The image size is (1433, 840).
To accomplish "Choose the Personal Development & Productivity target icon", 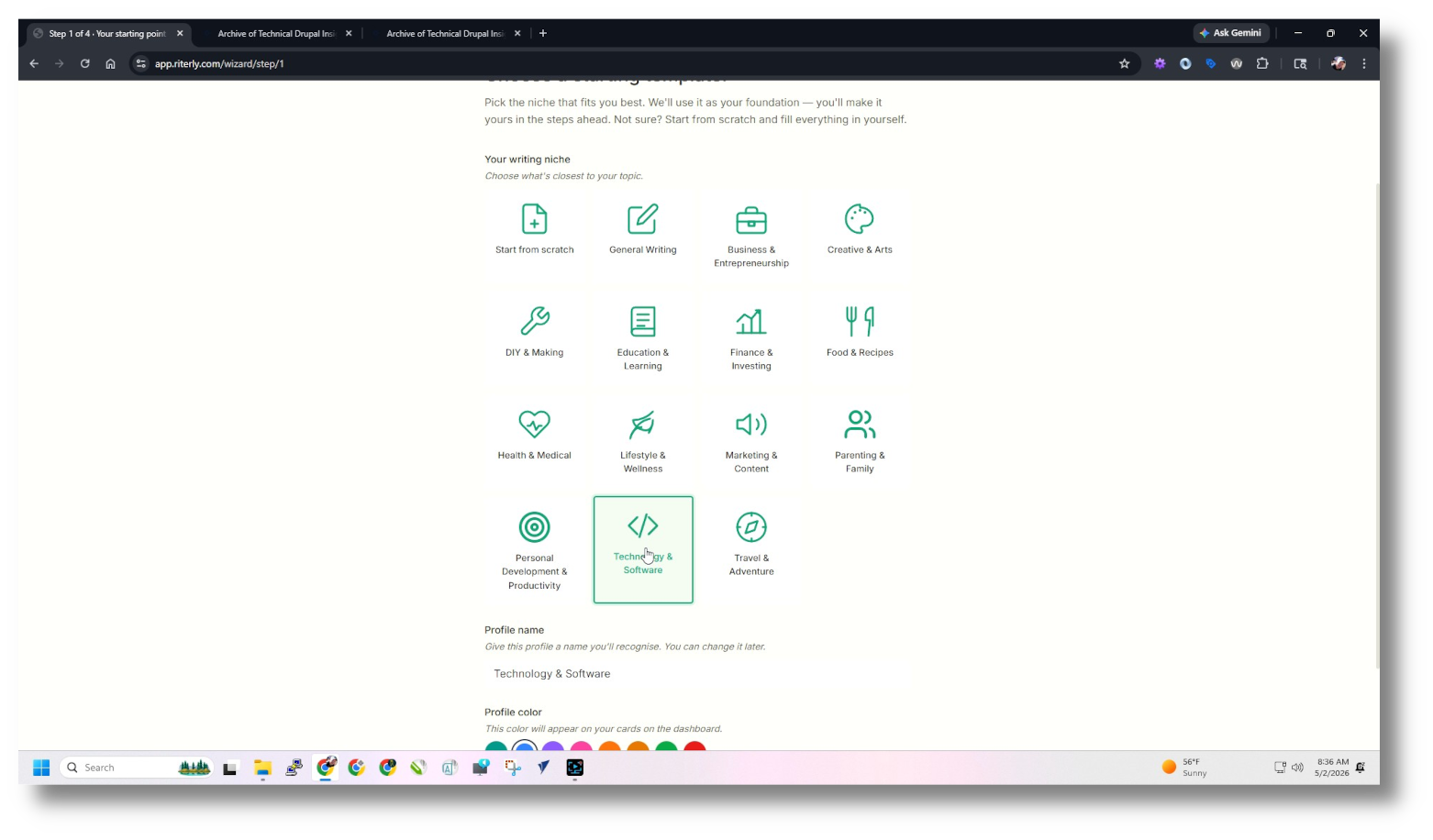I will pyautogui.click(x=535, y=527).
